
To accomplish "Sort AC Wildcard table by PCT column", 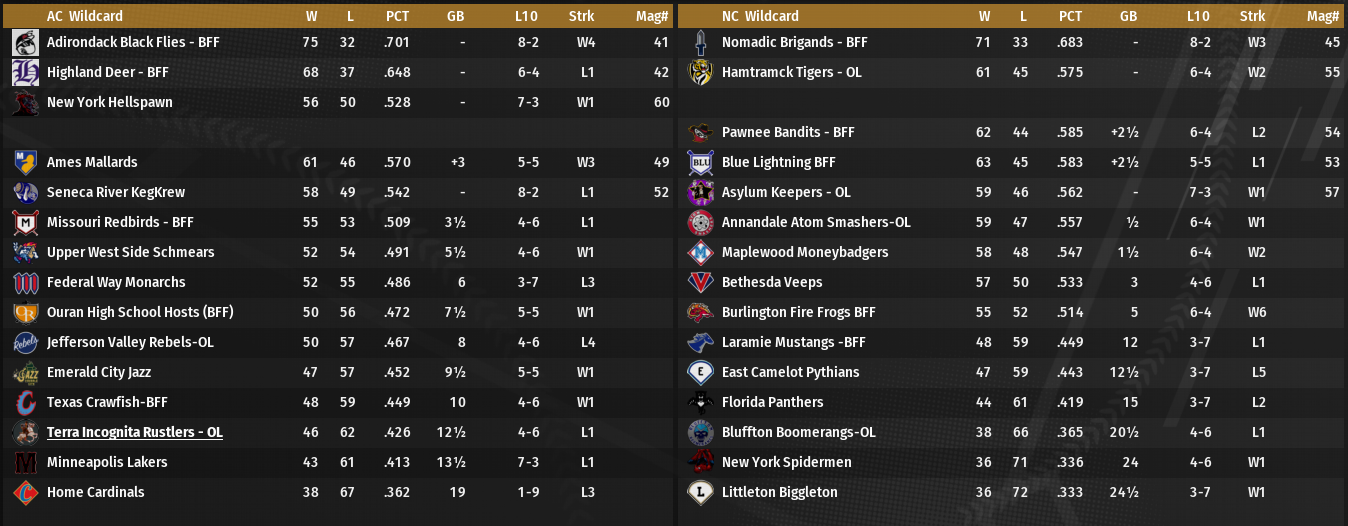I will coord(397,16).
